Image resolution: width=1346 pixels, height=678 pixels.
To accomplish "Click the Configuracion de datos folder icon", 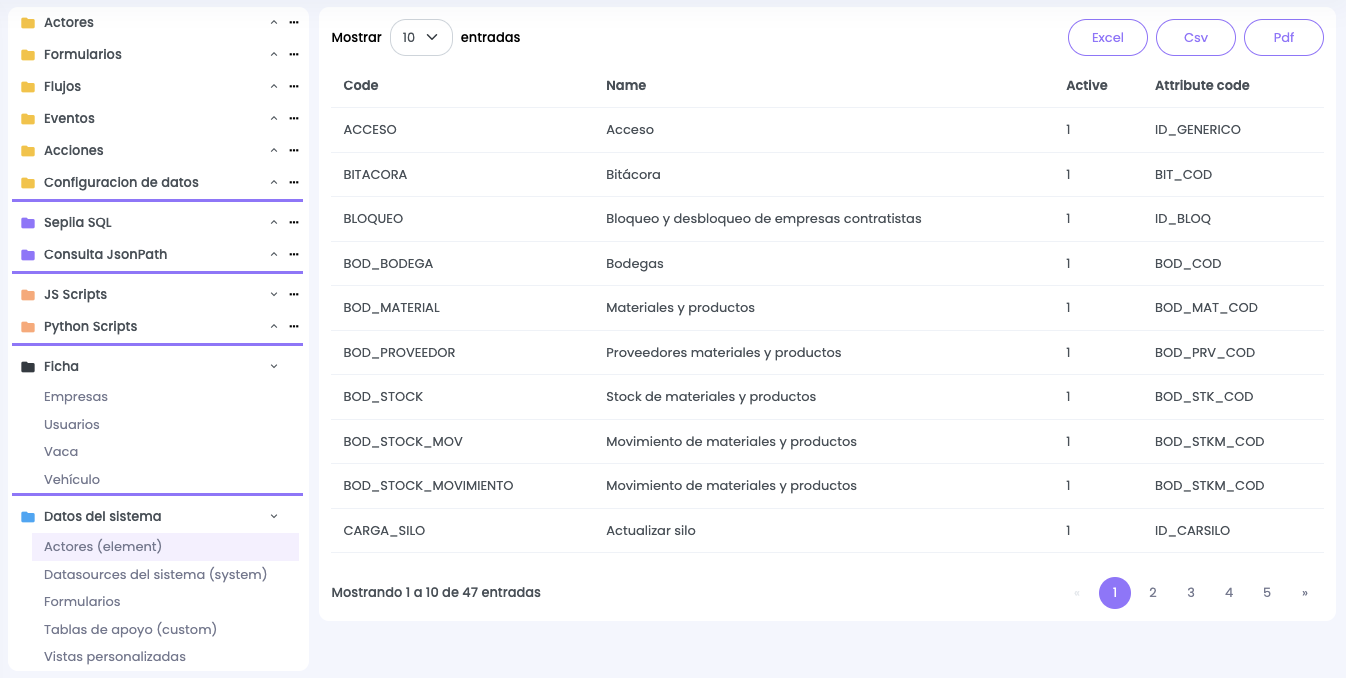I will 28,182.
